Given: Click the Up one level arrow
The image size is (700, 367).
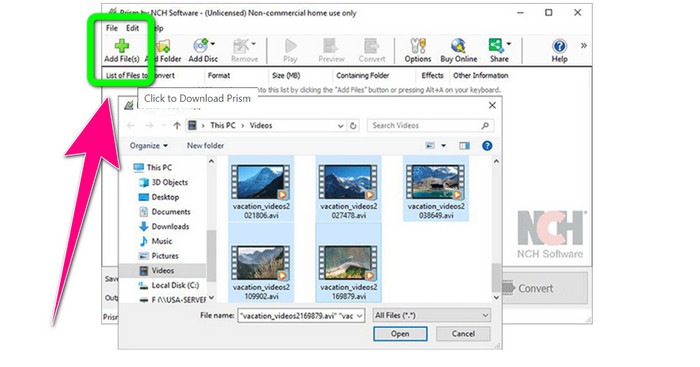Looking at the screenshot, I should tap(177, 126).
